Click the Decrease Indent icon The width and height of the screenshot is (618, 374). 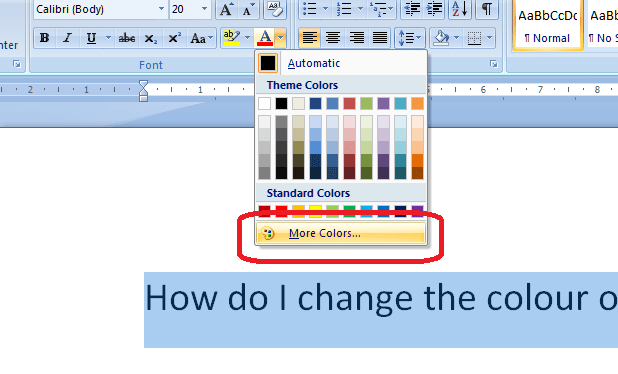412,9
